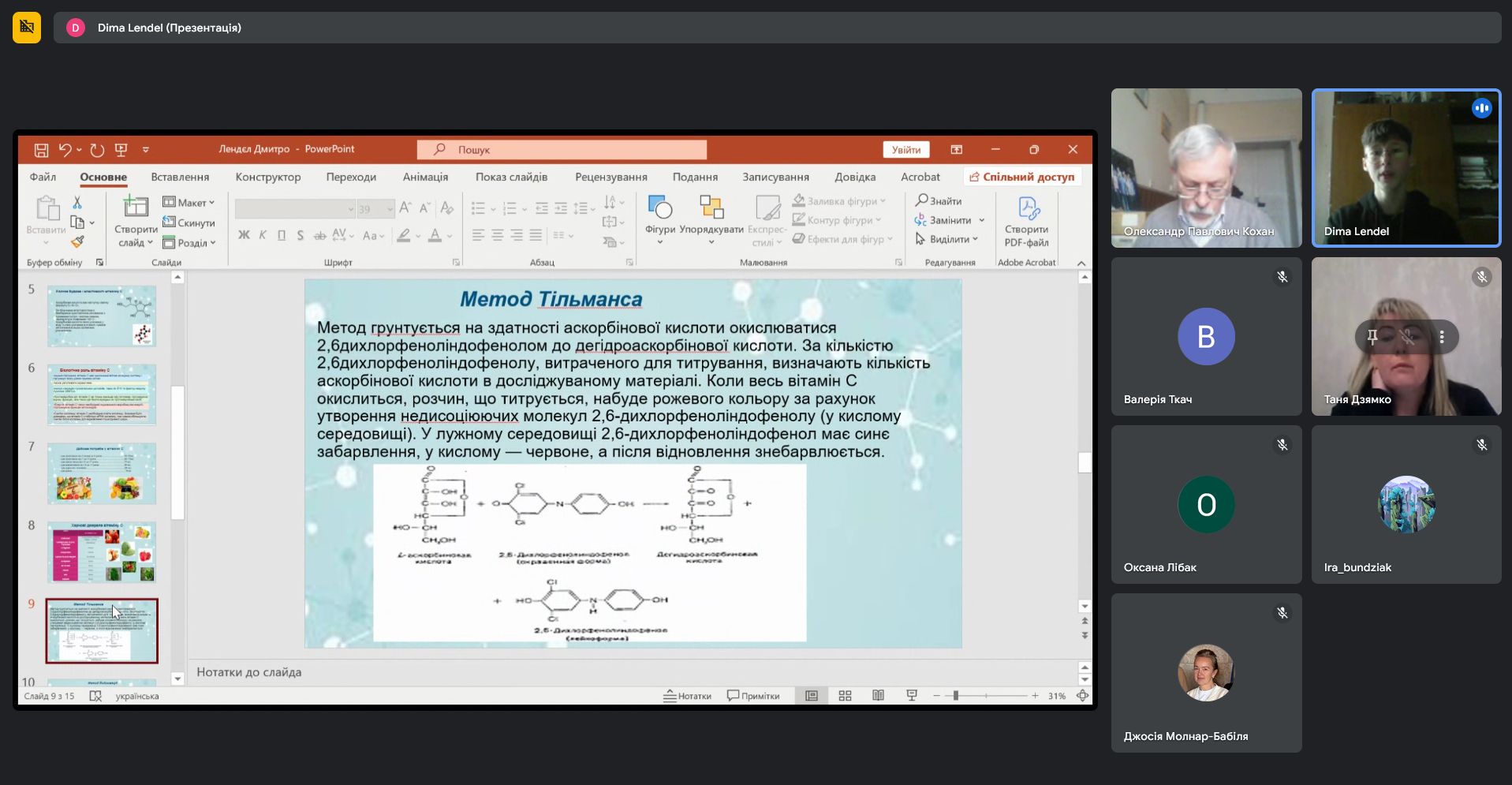Toggle text shadow S button
Viewport: 1512px width, 785px height.
(x=301, y=235)
